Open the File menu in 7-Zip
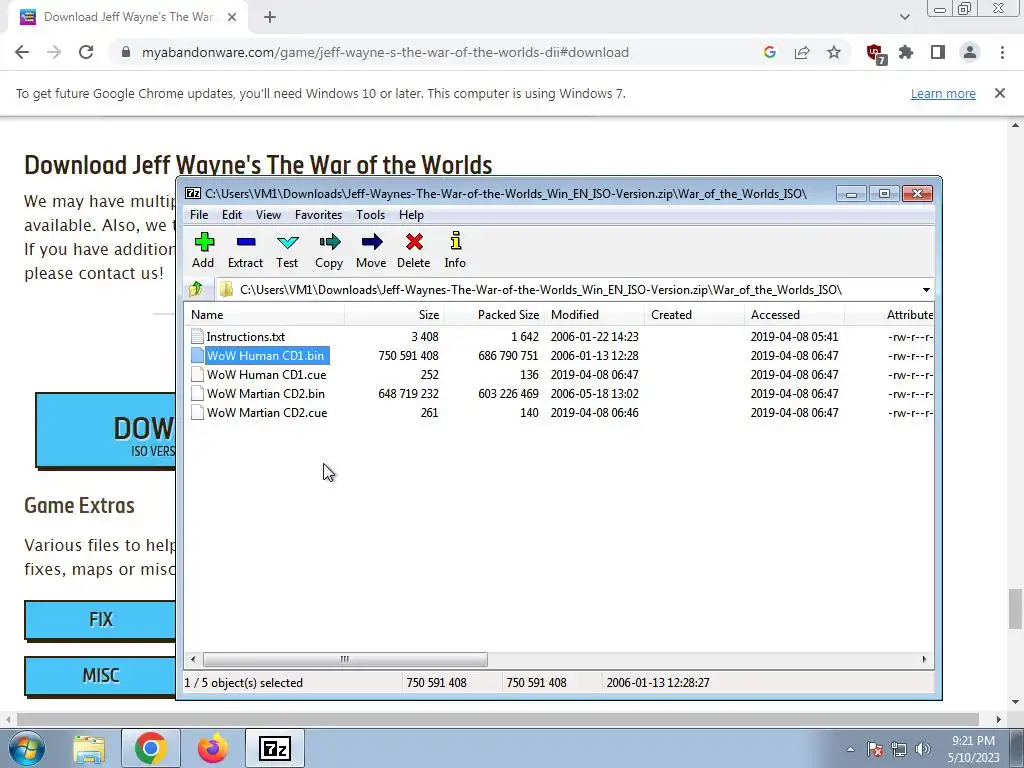The width and height of the screenshot is (1024, 768). coord(199,215)
